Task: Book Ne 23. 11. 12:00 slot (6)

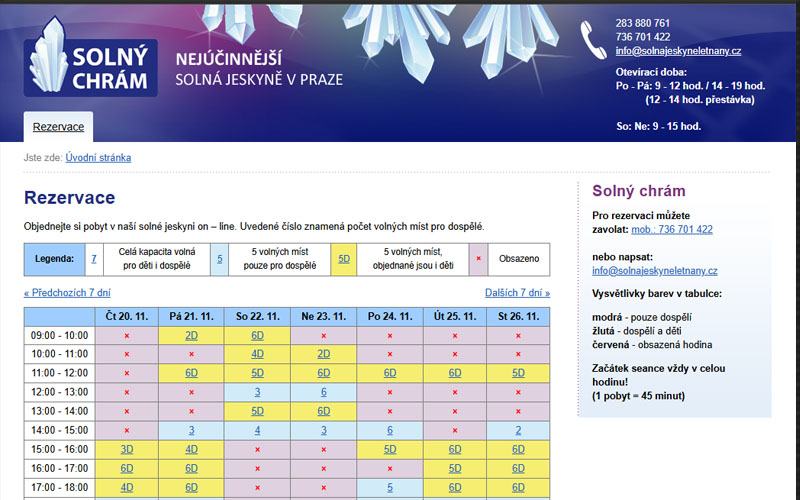Action: tap(323, 392)
